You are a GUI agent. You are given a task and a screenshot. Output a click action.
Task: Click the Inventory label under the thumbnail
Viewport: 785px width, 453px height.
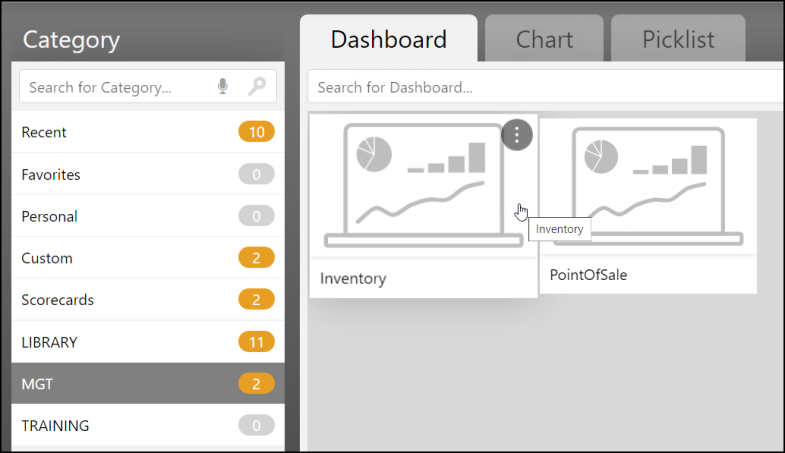(353, 279)
